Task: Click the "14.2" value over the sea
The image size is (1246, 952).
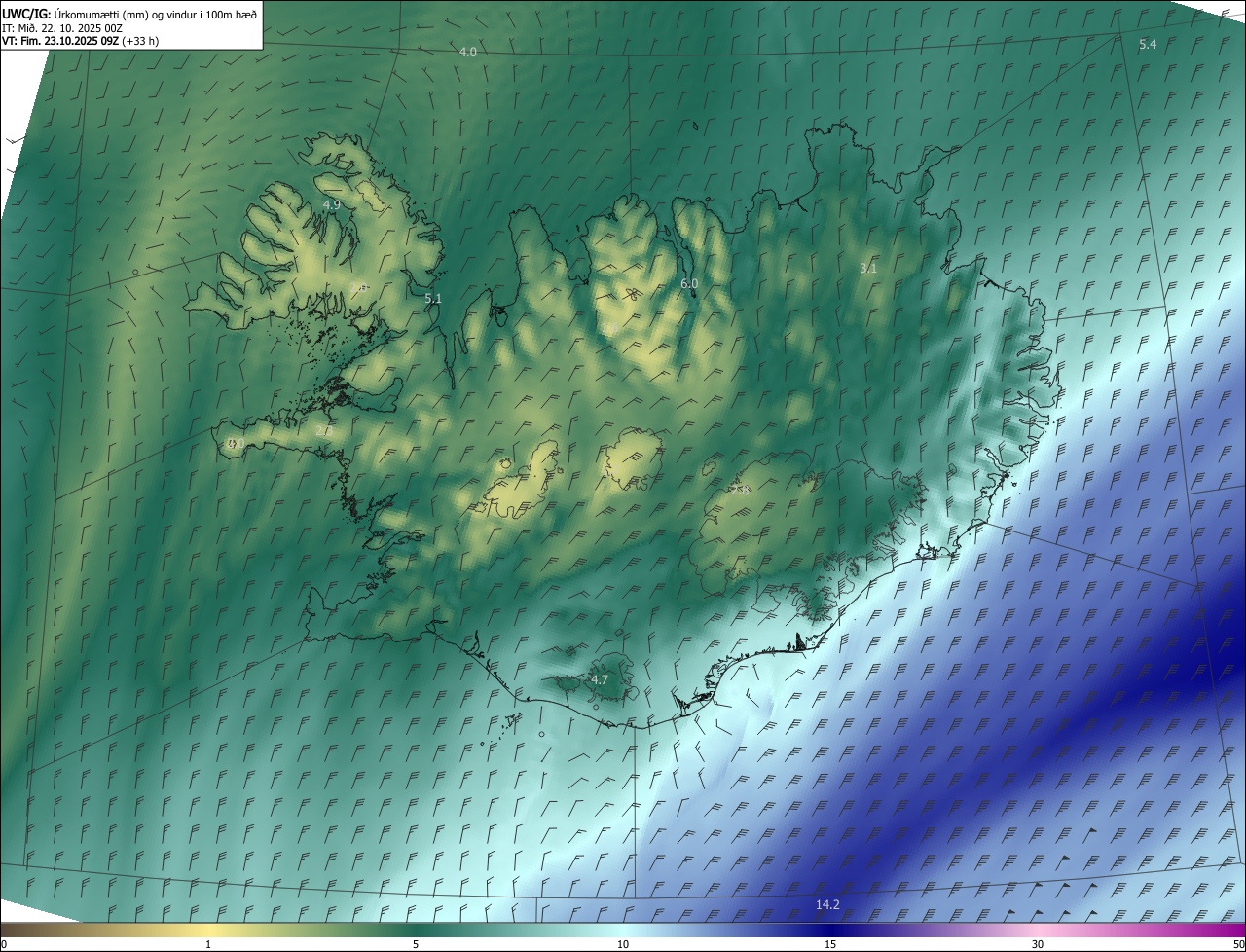Action: tap(827, 904)
